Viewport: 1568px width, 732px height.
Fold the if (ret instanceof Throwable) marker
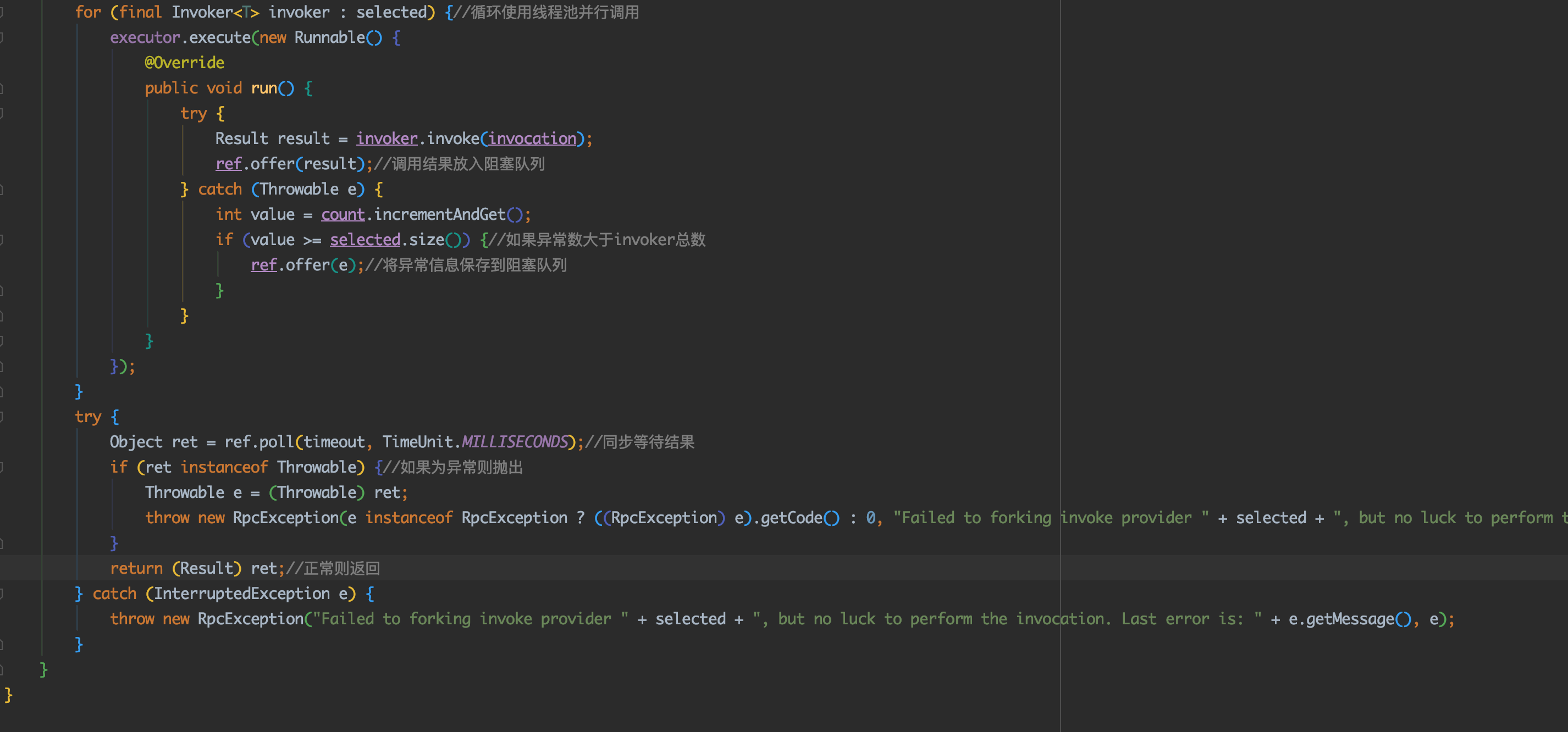(2, 467)
